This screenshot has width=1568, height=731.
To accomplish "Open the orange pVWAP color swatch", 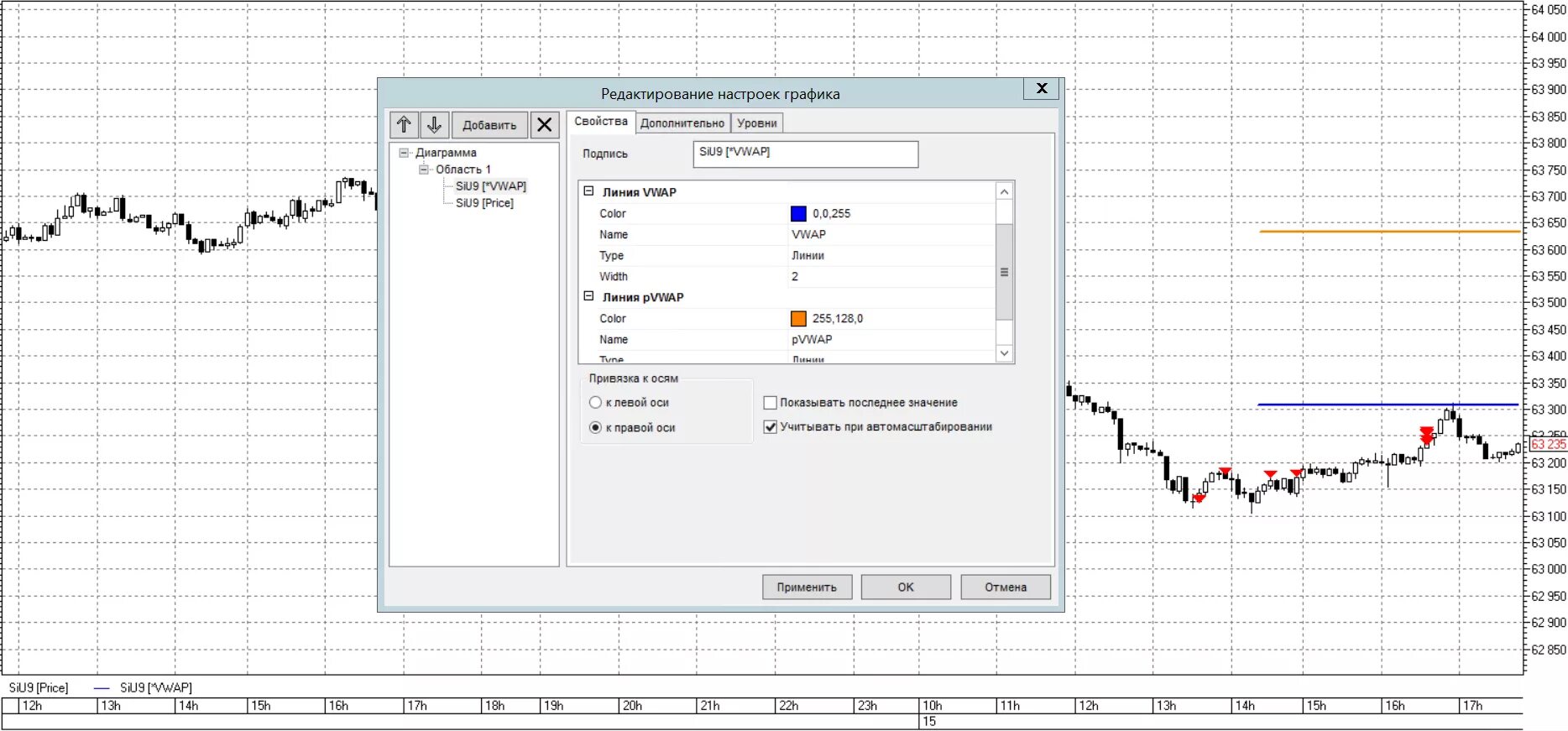I will coord(798,319).
